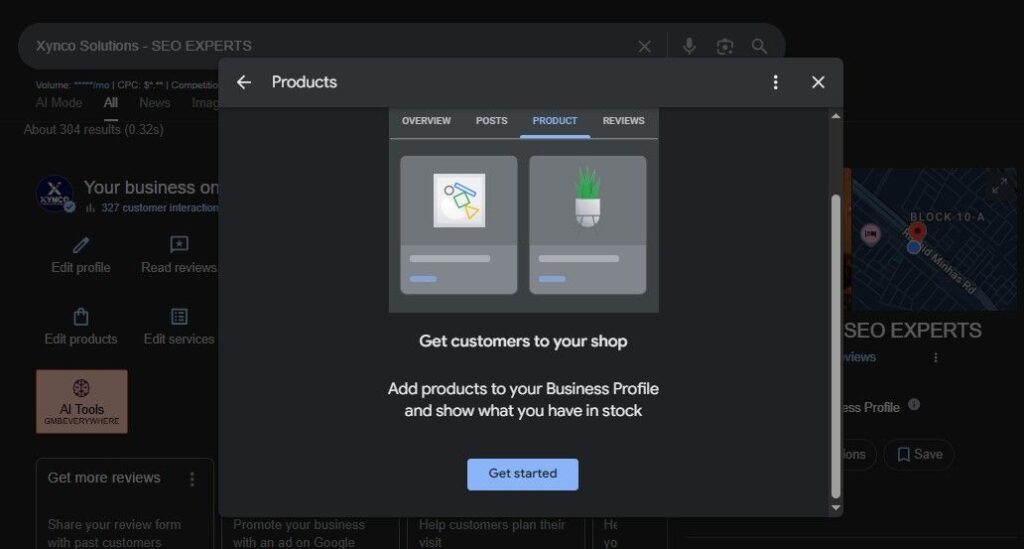Open Edit profile pencil icon
This screenshot has width=1024, height=549.
point(81,245)
